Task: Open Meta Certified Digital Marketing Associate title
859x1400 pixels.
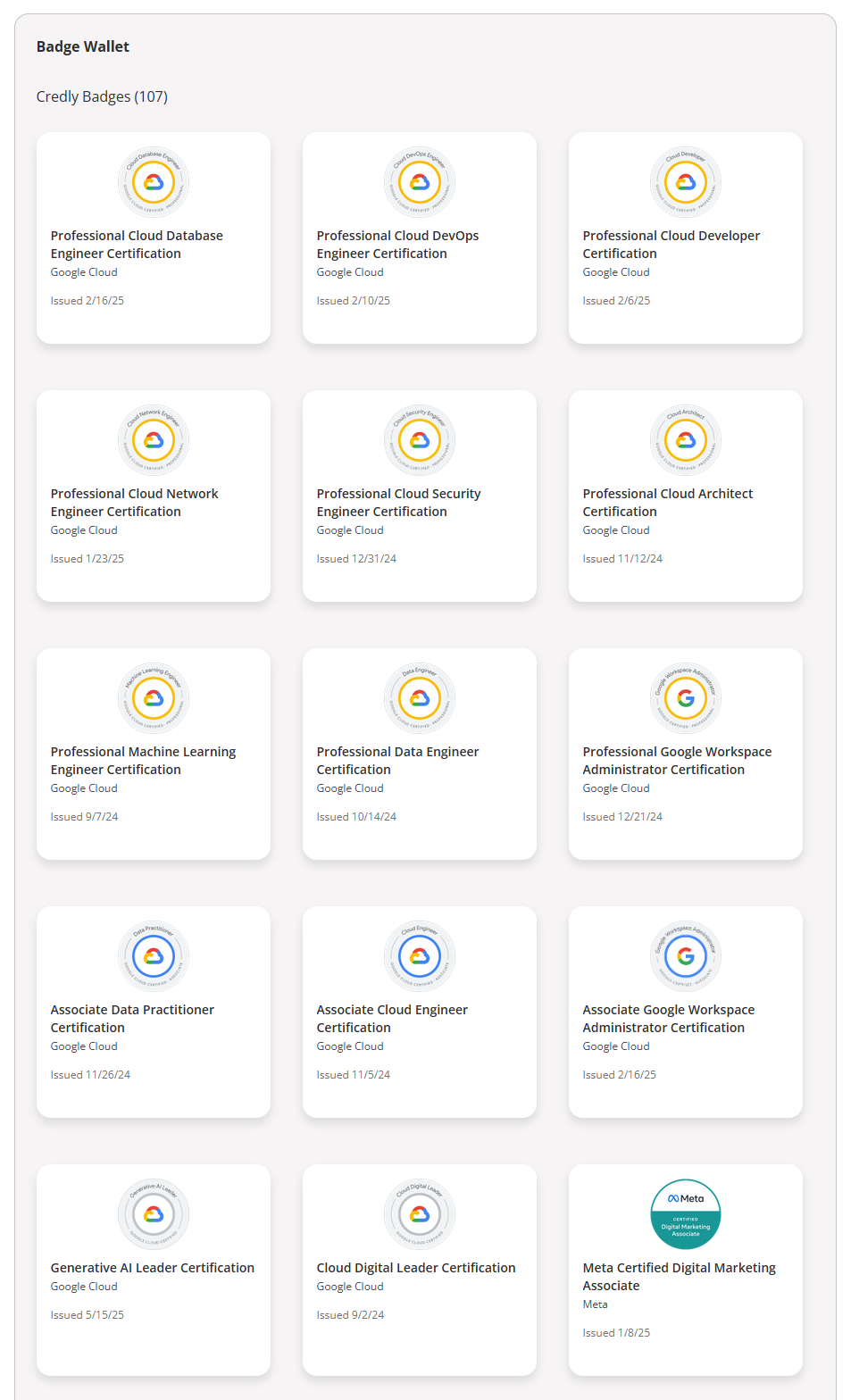Action: click(x=680, y=1277)
